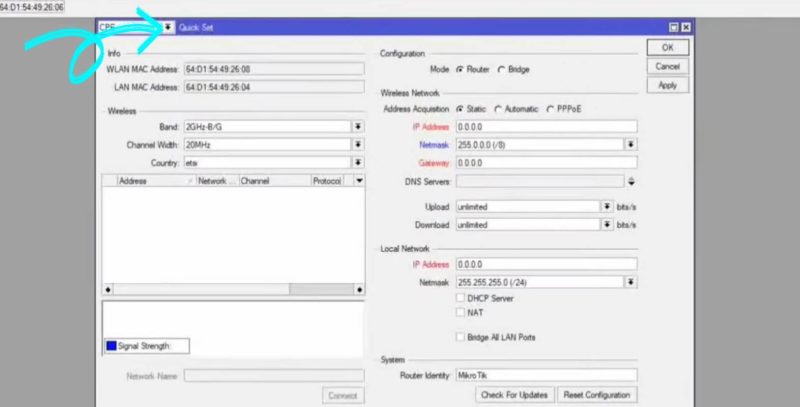Click the DNS Servers add/remove arrows
This screenshot has width=800, height=407.
pyautogui.click(x=631, y=181)
